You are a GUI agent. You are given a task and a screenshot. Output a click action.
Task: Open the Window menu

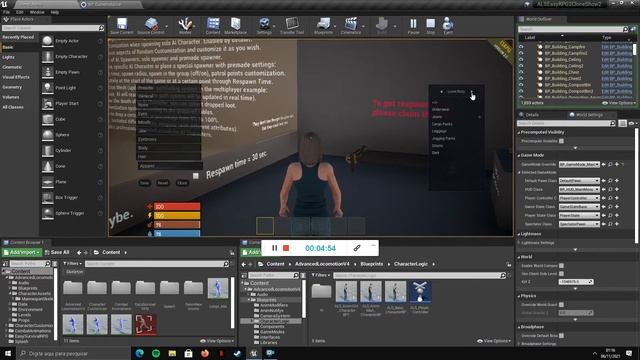click(37, 12)
